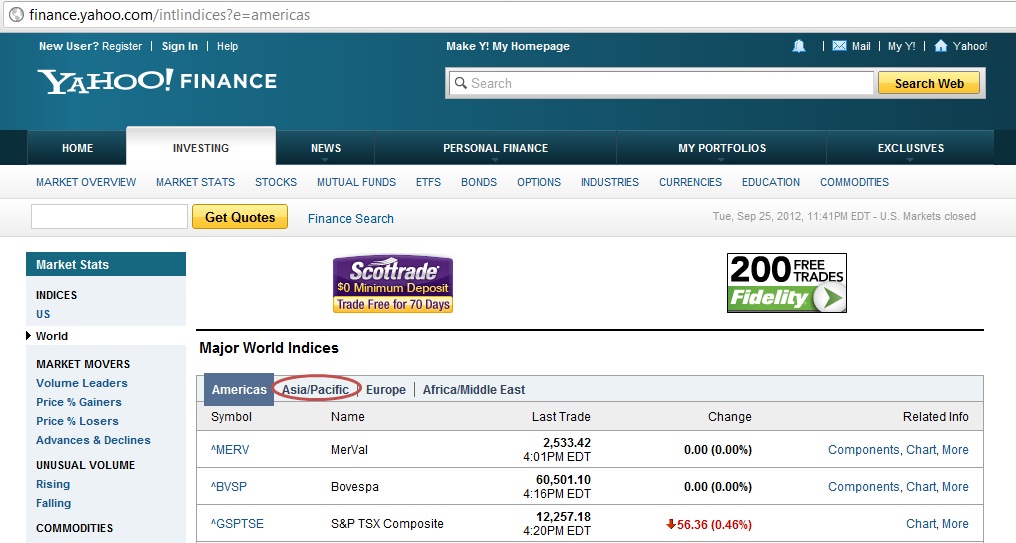Click the Register link
1016x543 pixels.
[x=122, y=46]
